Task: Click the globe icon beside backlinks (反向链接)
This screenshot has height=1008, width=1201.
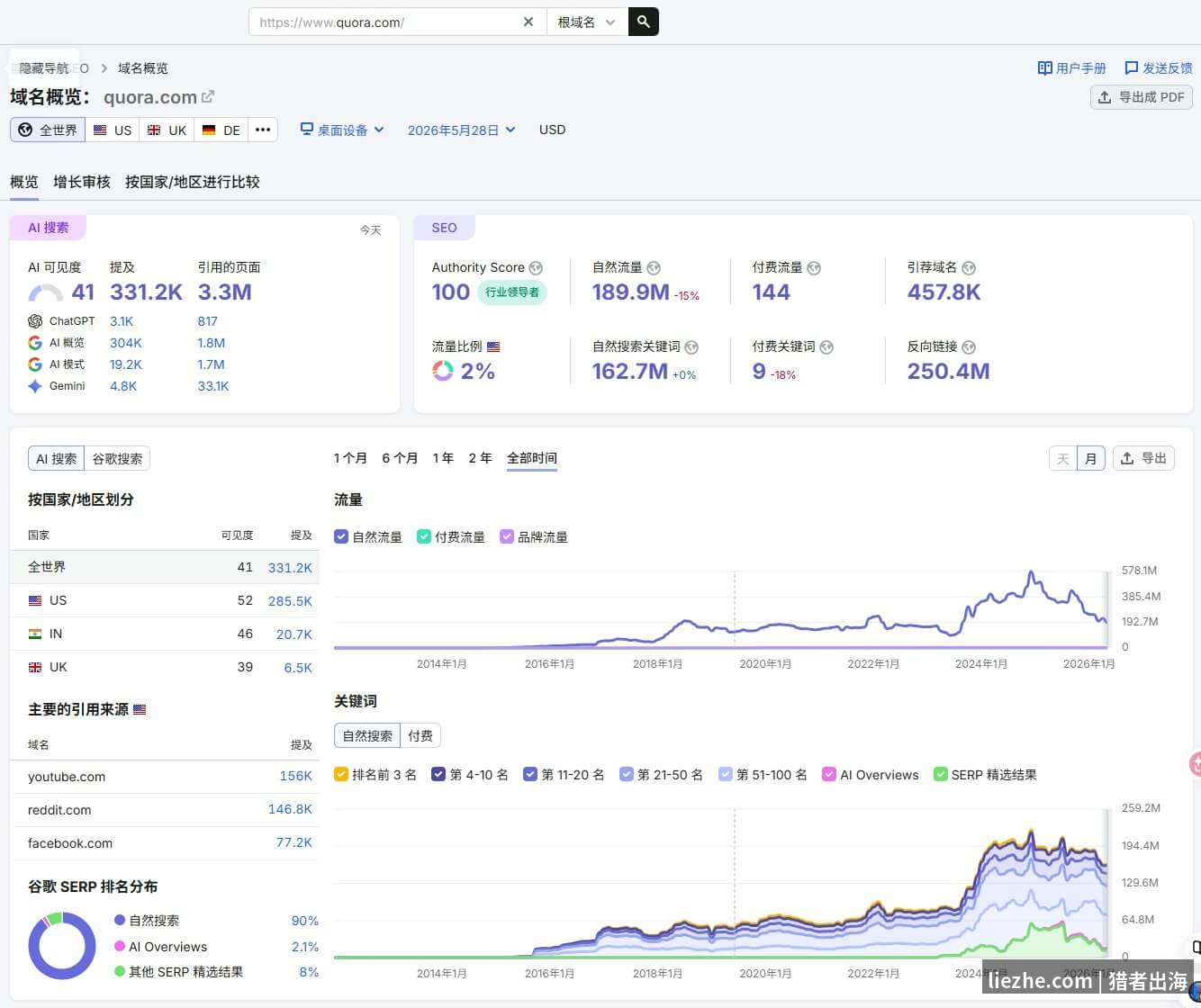Action: [969, 346]
